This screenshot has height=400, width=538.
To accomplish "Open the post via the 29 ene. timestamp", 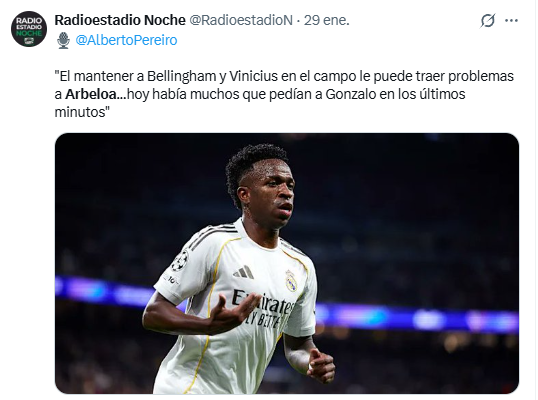I will click(327, 20).
